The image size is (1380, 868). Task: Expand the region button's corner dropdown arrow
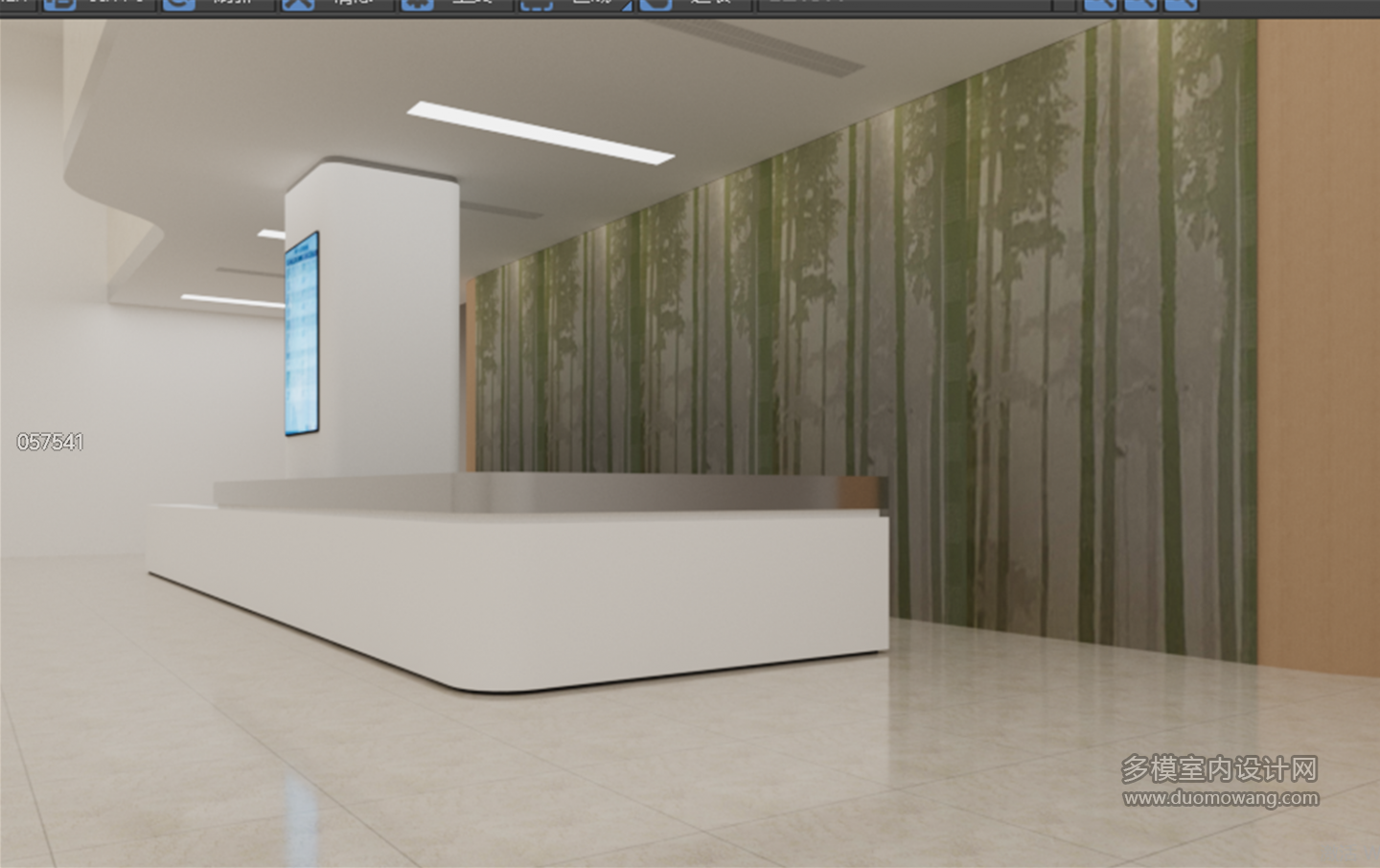627,6
